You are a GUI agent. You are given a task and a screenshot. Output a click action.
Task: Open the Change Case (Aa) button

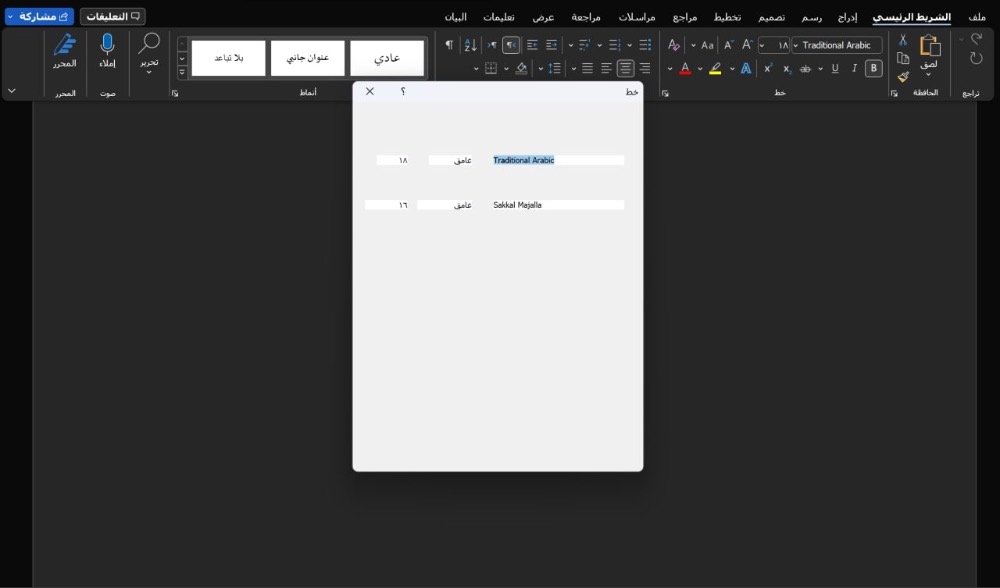tap(707, 45)
